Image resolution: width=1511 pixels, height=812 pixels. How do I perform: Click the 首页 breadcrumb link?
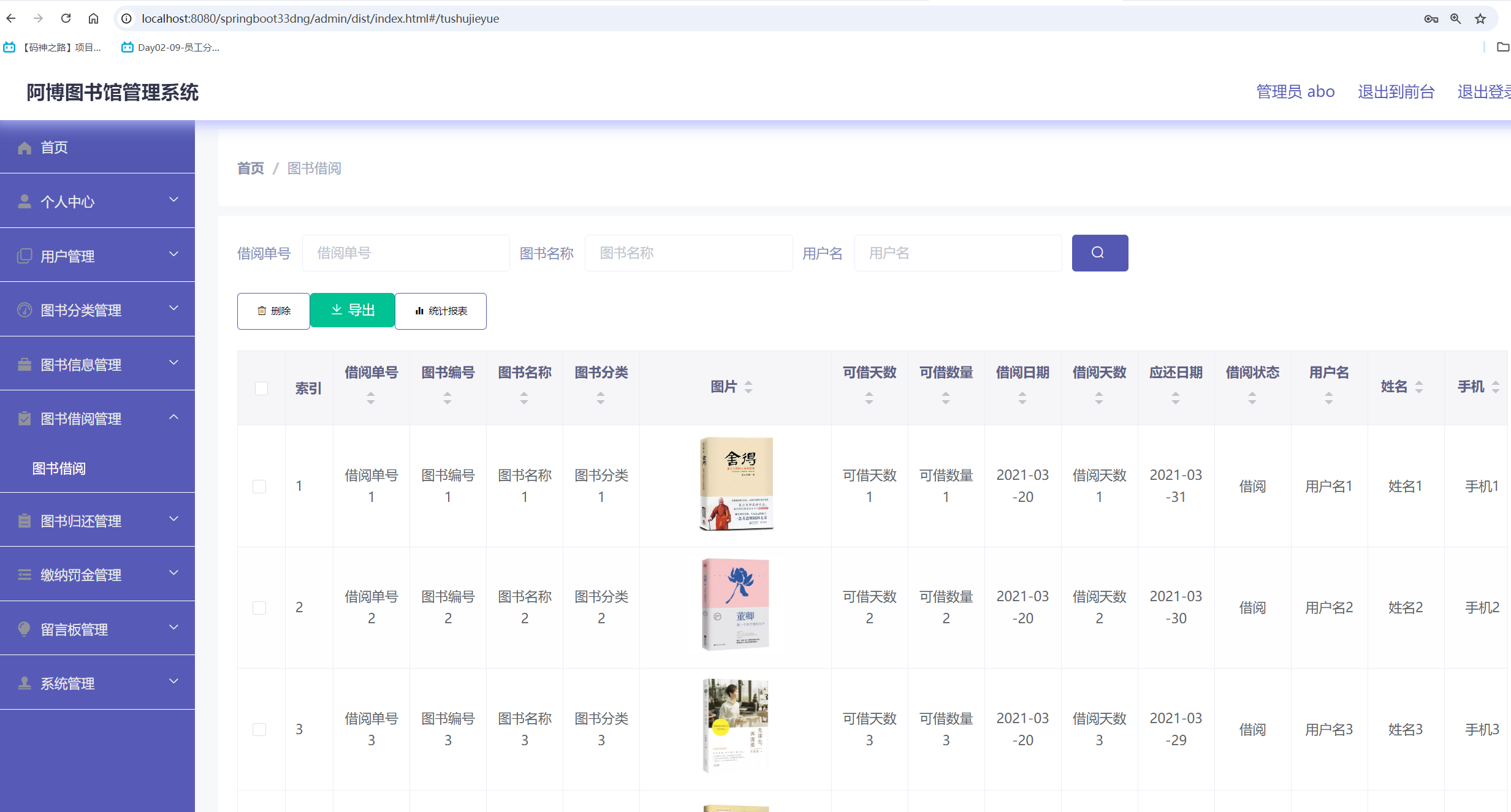(x=249, y=168)
